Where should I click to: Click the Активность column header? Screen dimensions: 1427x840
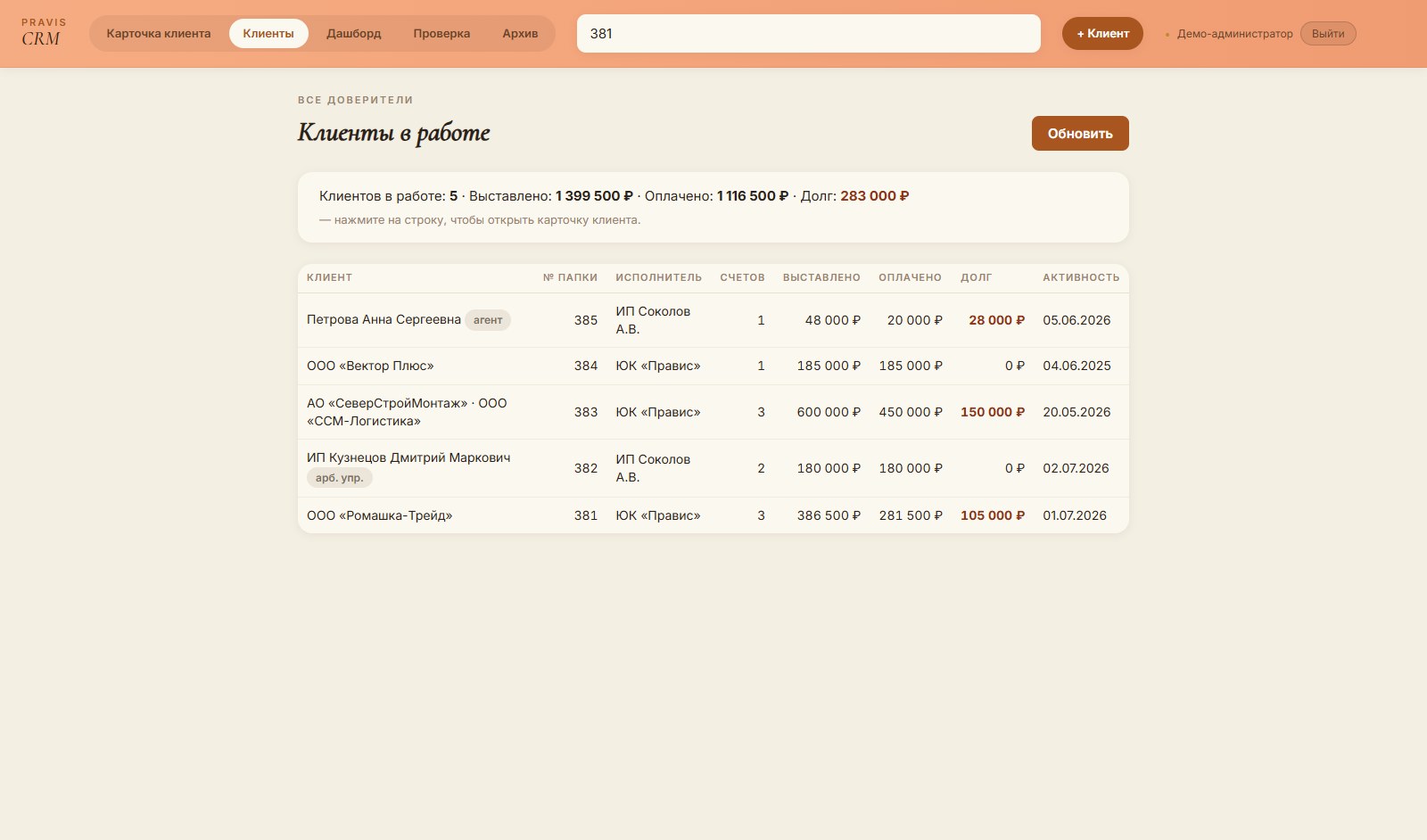[x=1081, y=277]
